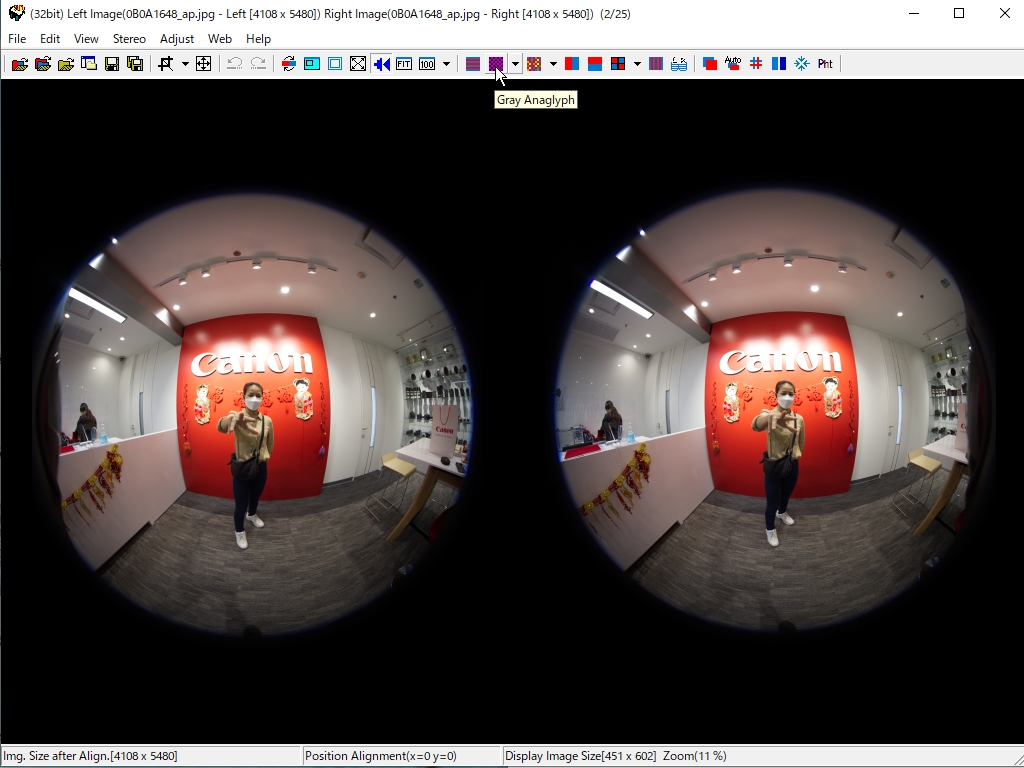Click the 'Display Image Size[451 x 602]' status text
The image size is (1024, 768).
point(581,756)
